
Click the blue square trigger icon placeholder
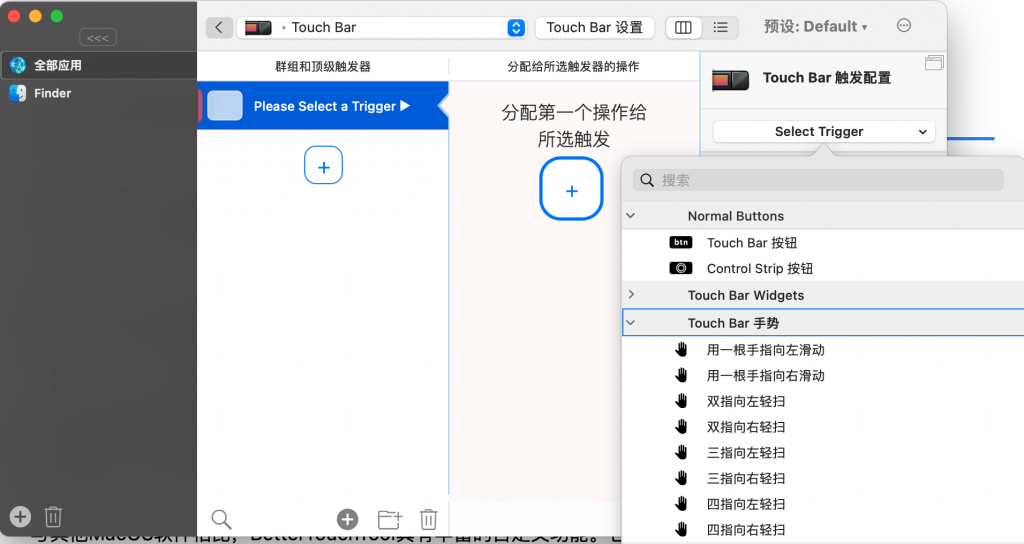click(x=225, y=106)
